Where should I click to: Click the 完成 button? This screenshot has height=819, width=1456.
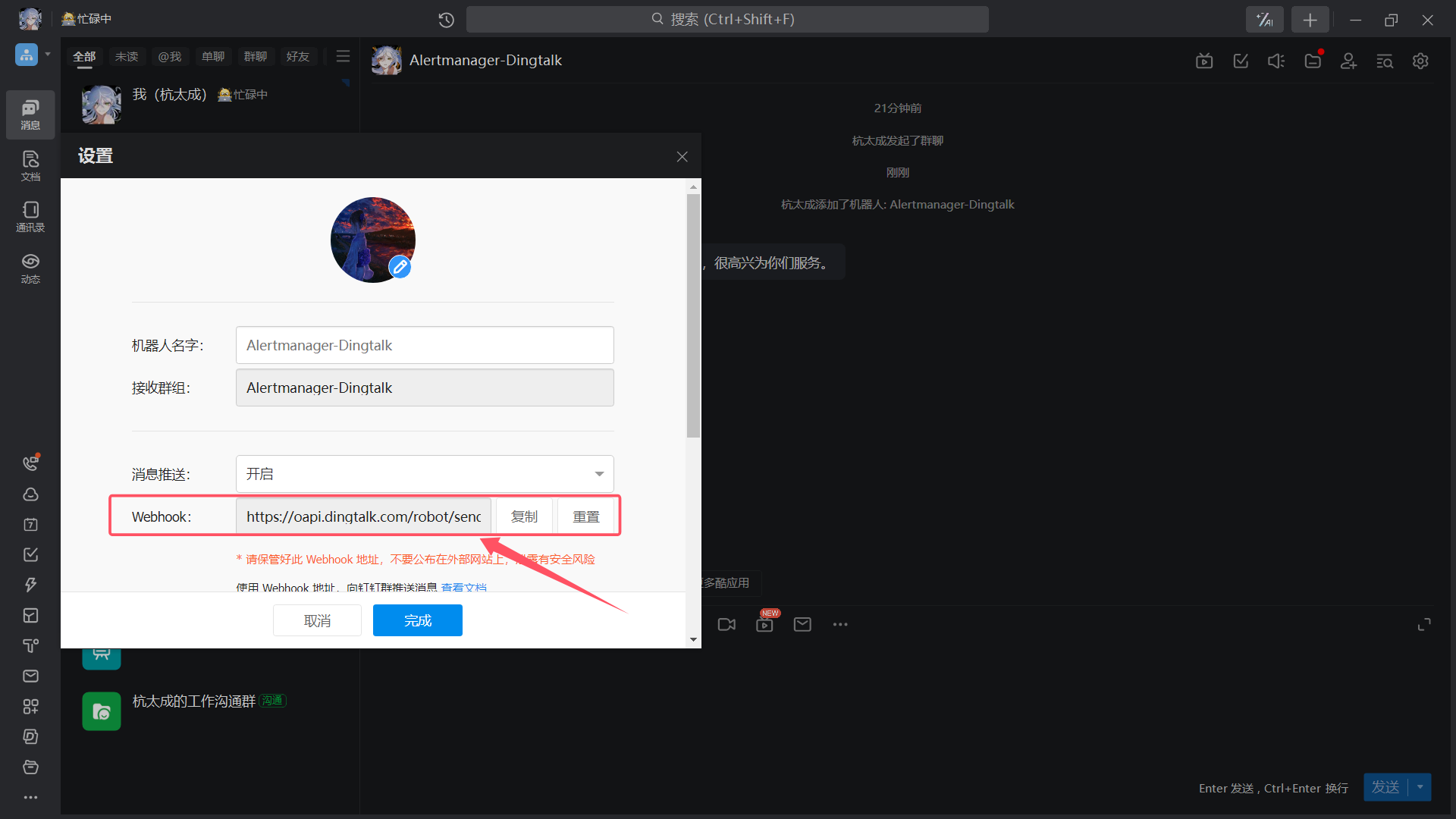click(x=417, y=620)
